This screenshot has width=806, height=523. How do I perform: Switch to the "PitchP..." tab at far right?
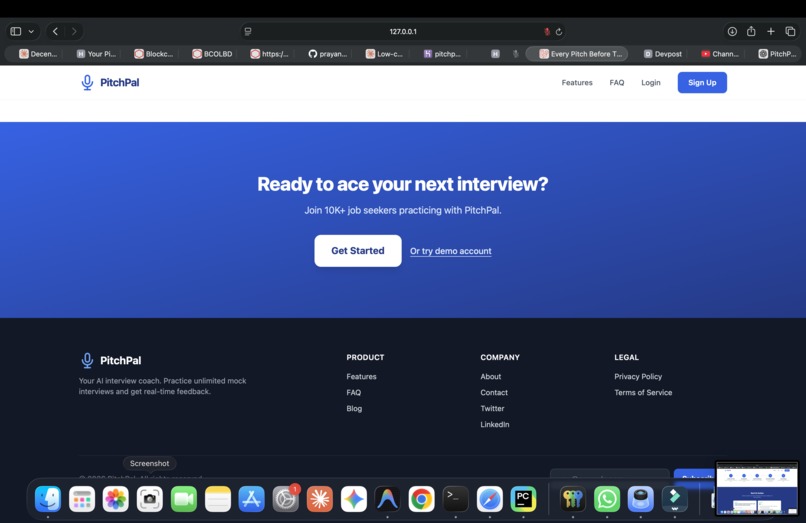pos(777,53)
